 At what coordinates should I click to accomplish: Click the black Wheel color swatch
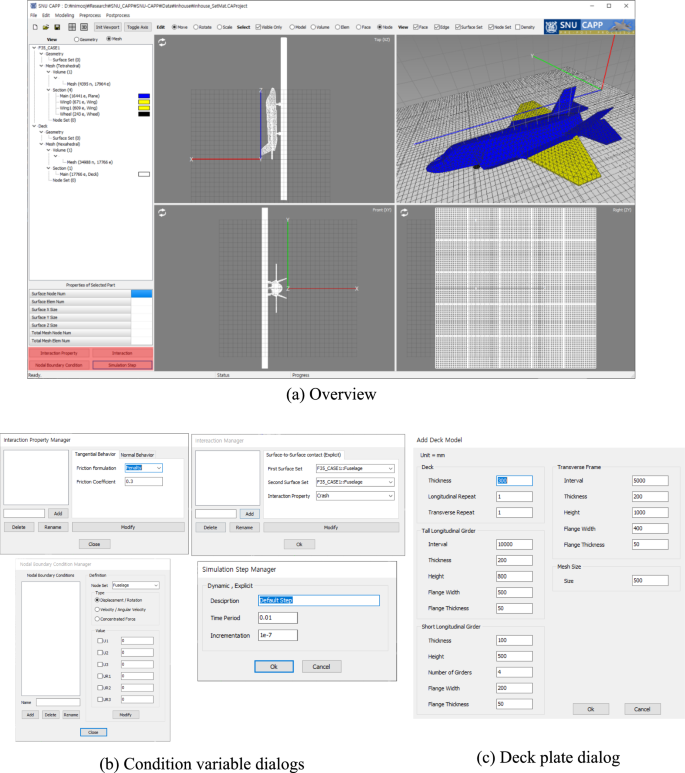[x=144, y=114]
